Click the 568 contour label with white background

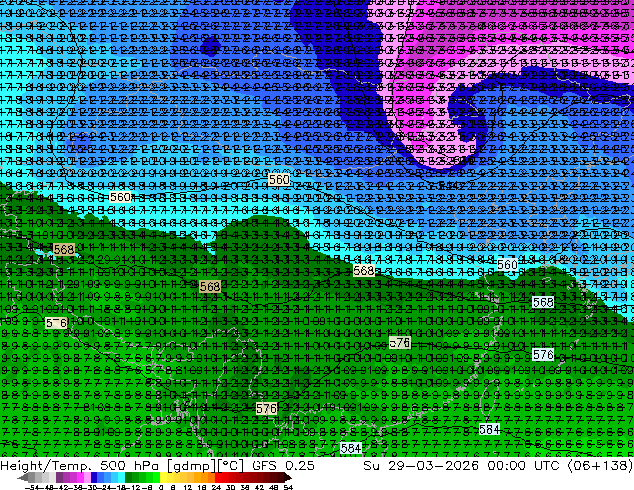coord(543,302)
